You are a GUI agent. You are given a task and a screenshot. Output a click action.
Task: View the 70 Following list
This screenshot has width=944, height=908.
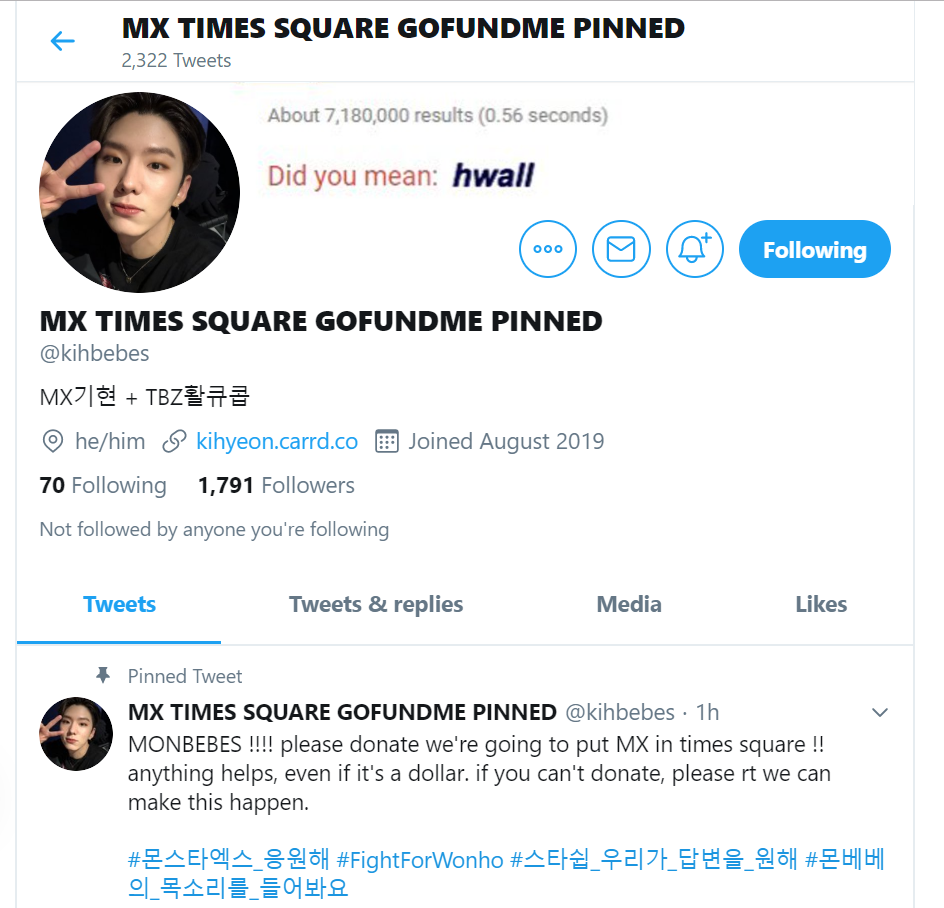[103, 485]
